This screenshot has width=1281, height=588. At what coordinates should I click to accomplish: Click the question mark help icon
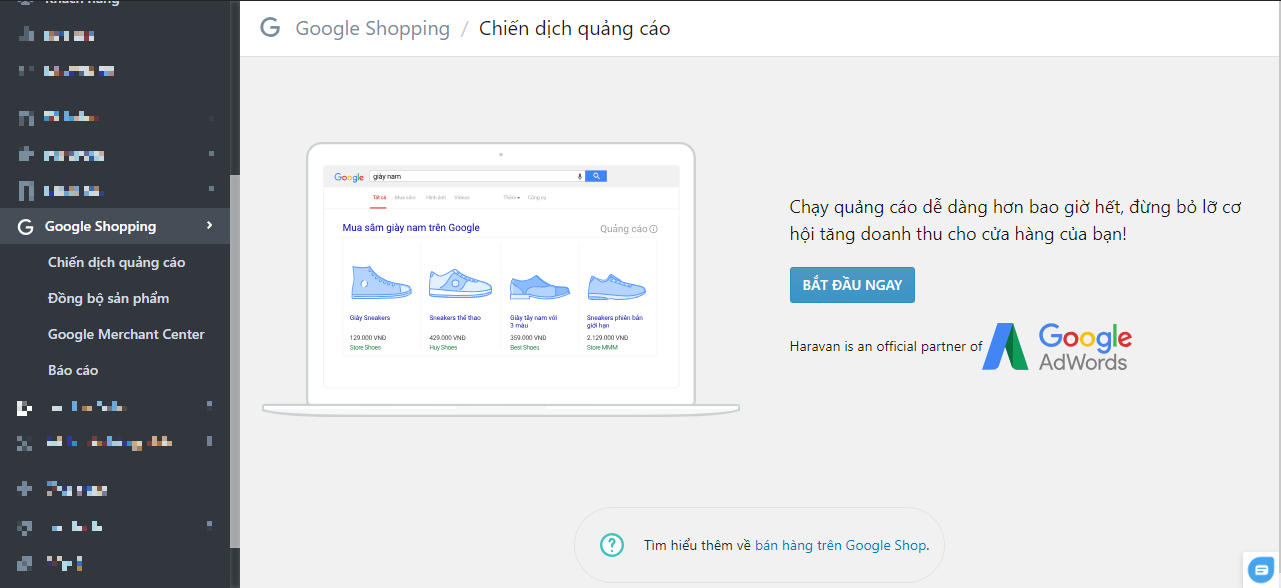point(611,545)
